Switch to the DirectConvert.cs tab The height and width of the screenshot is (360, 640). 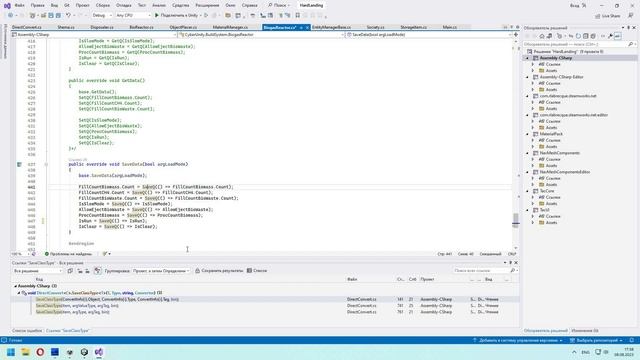(27, 27)
